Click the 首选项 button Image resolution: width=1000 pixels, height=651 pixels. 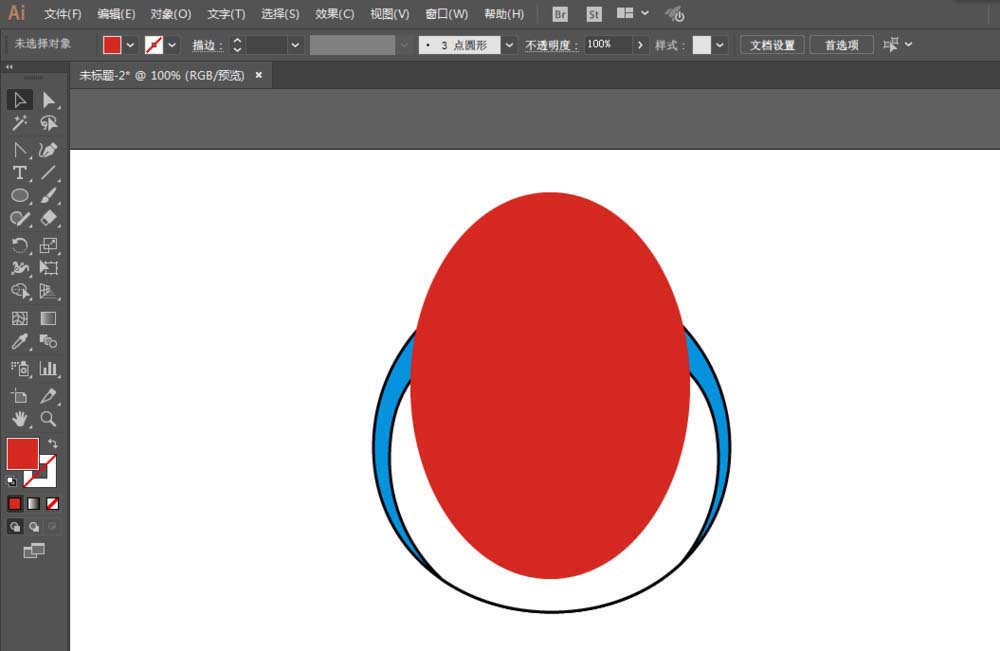point(841,45)
